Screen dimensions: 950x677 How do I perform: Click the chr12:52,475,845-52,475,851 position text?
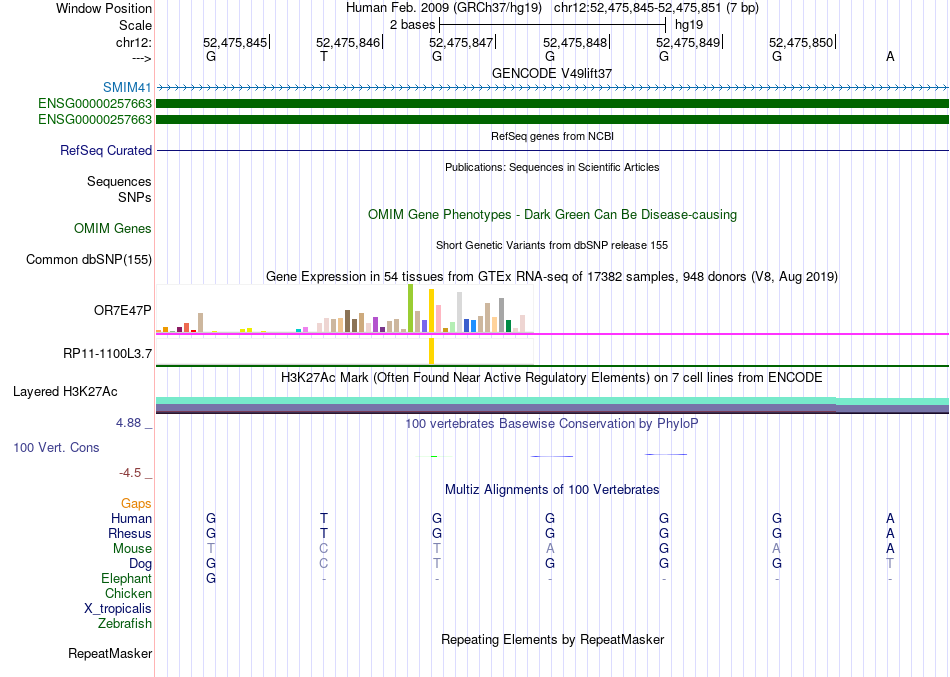(x=656, y=8)
